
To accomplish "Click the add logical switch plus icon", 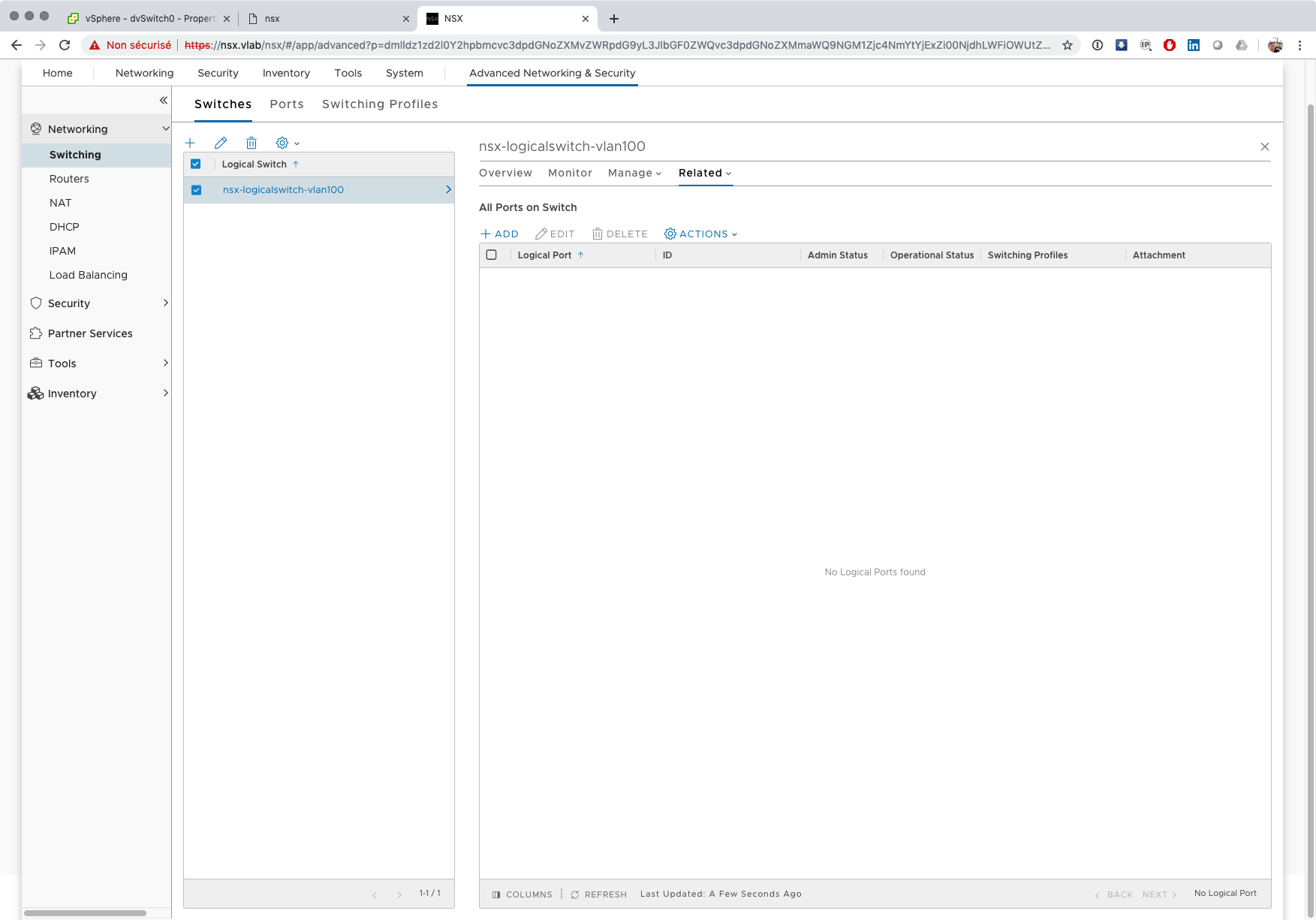I will 190,143.
